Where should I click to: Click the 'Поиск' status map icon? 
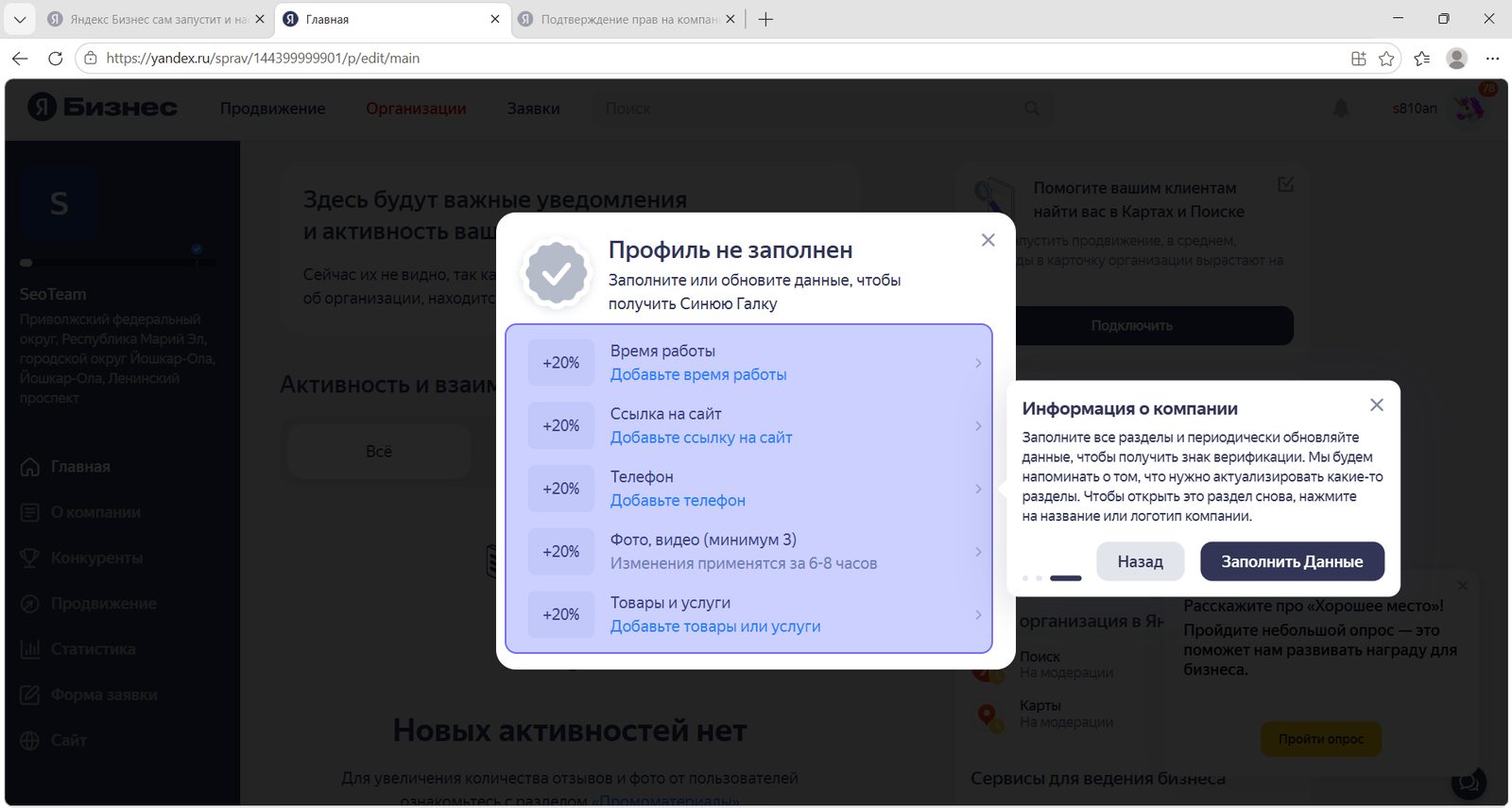[x=988, y=670]
